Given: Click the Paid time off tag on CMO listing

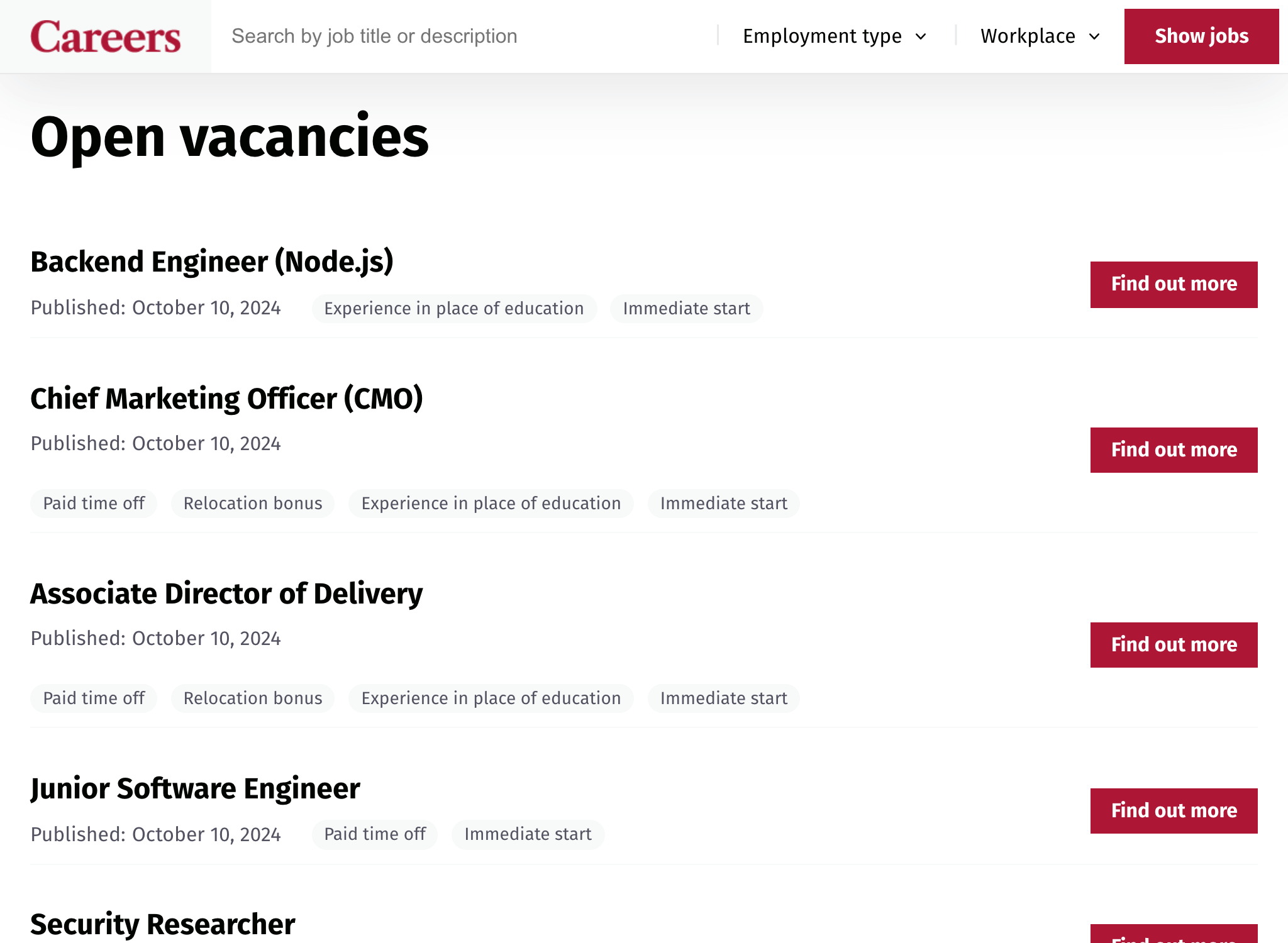Looking at the screenshot, I should click(x=94, y=503).
